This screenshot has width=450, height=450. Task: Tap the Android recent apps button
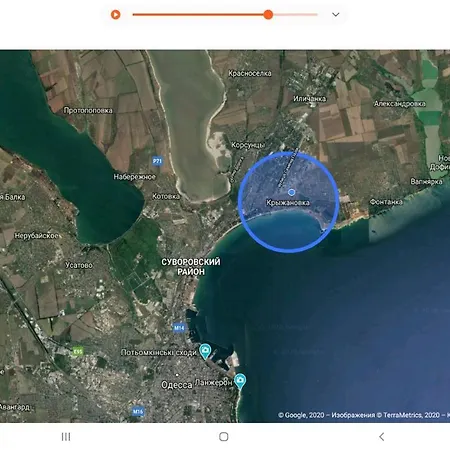[66, 437]
